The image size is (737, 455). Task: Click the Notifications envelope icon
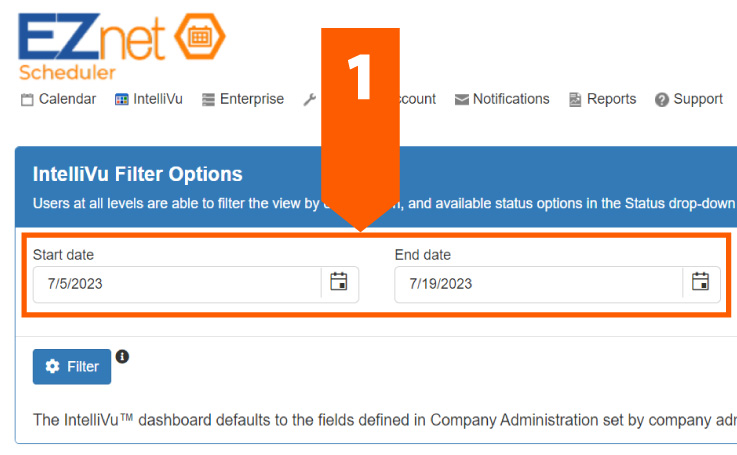[x=461, y=100]
